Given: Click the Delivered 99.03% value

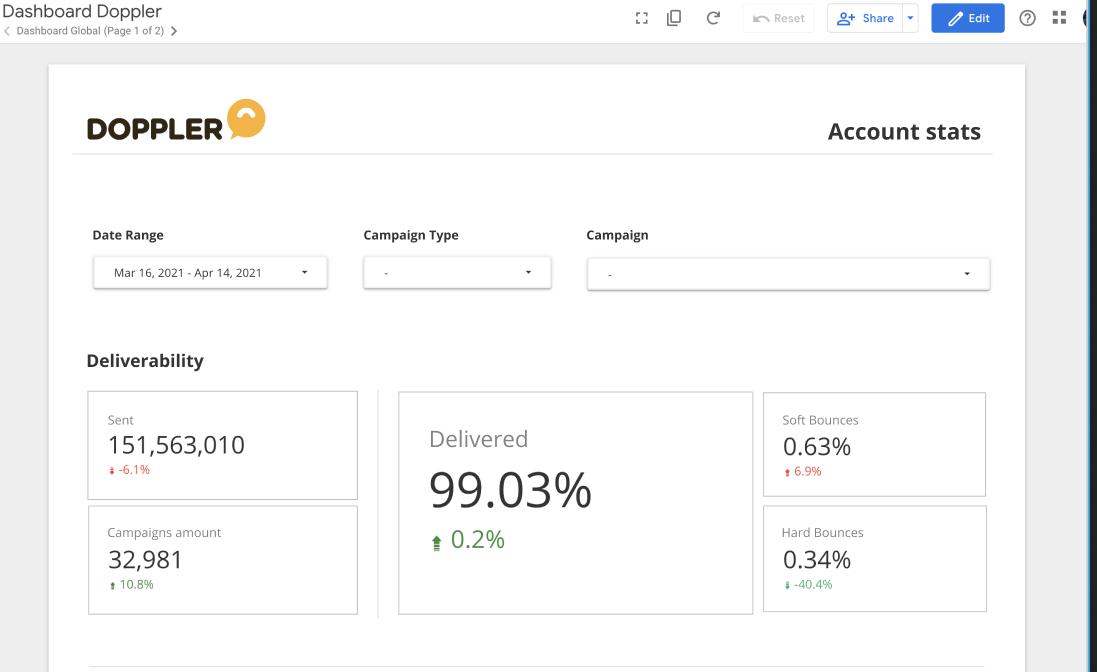Looking at the screenshot, I should [510, 490].
